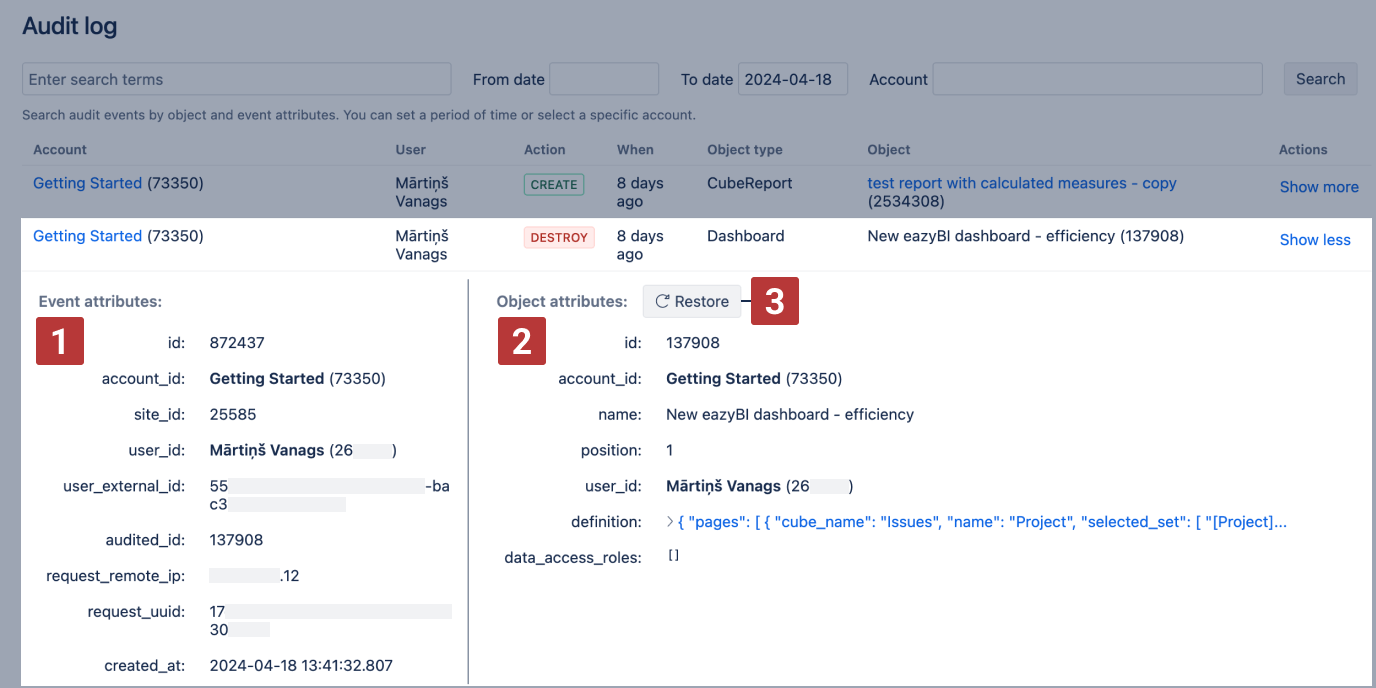Click red marker number 3

tap(775, 302)
